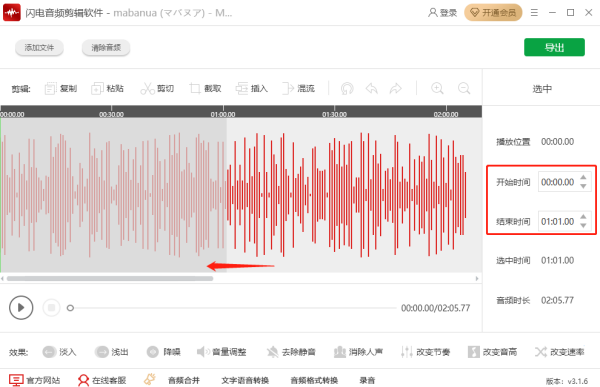This screenshot has width=600, height=387.
Task: Apply the Fade Out (浅出) effect
Action: tap(111, 351)
